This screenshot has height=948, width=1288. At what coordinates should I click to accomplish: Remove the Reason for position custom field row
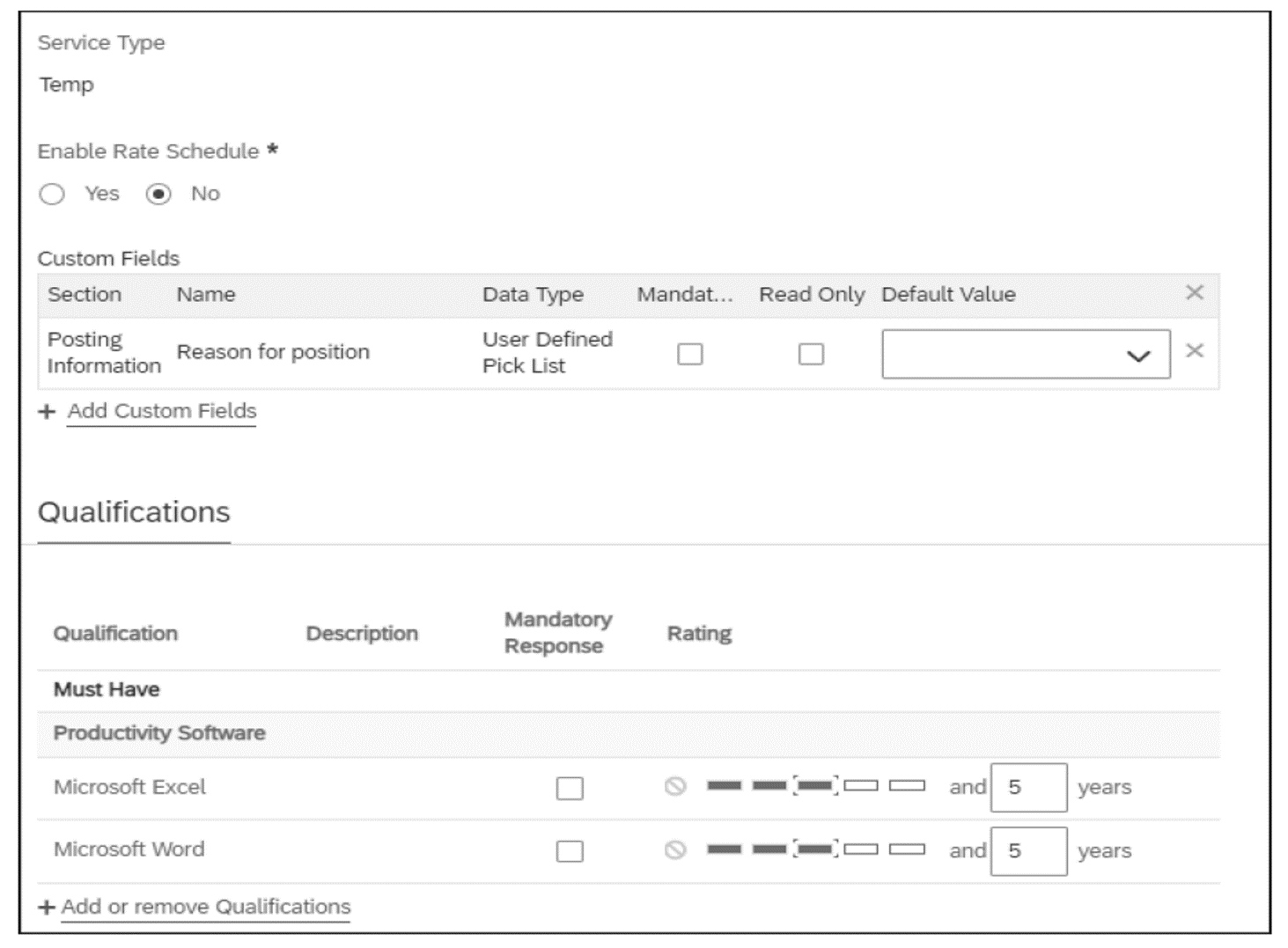(x=1194, y=349)
